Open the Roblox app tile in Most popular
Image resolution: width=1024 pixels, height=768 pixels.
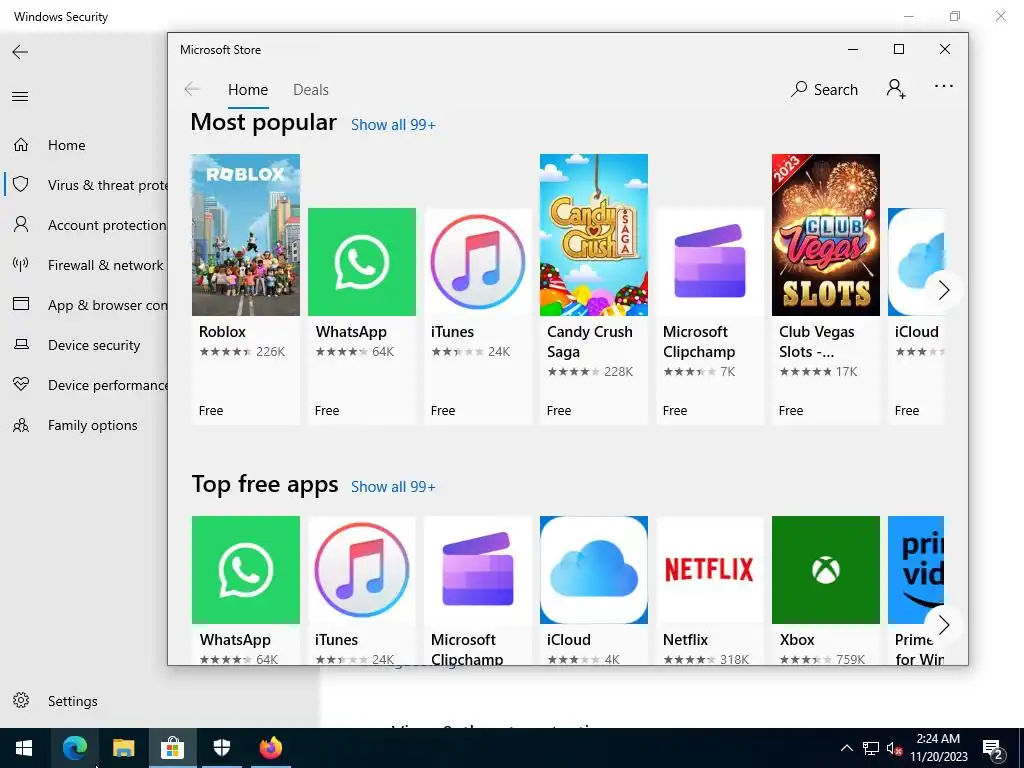click(x=246, y=289)
